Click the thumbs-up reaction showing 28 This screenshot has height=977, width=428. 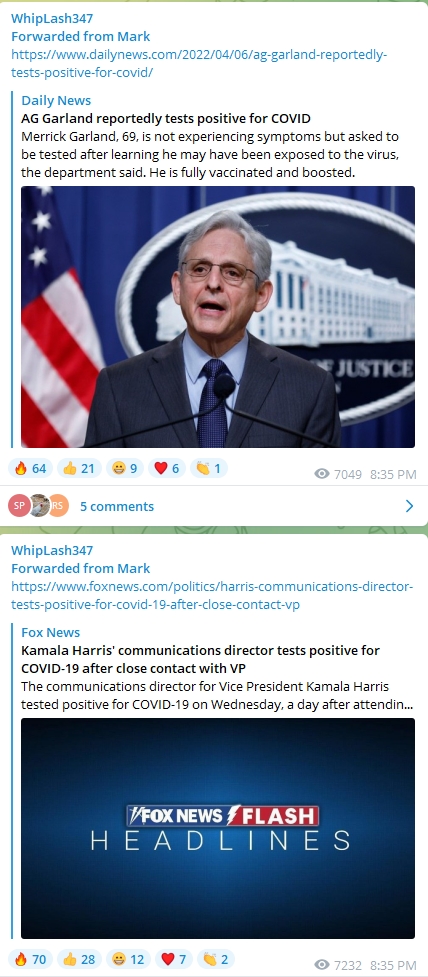point(79,959)
